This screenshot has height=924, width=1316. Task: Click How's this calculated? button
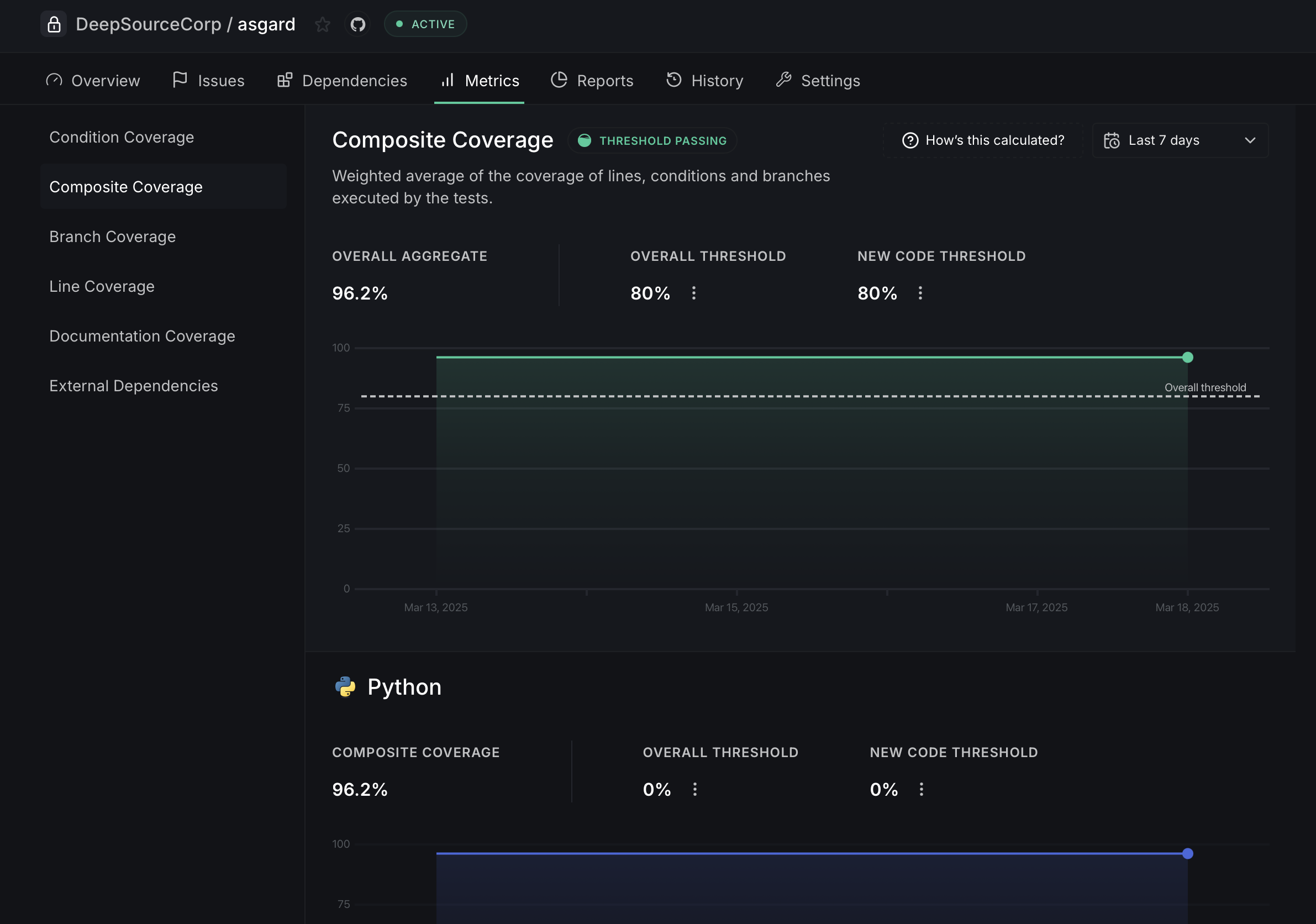pyautogui.click(x=983, y=140)
